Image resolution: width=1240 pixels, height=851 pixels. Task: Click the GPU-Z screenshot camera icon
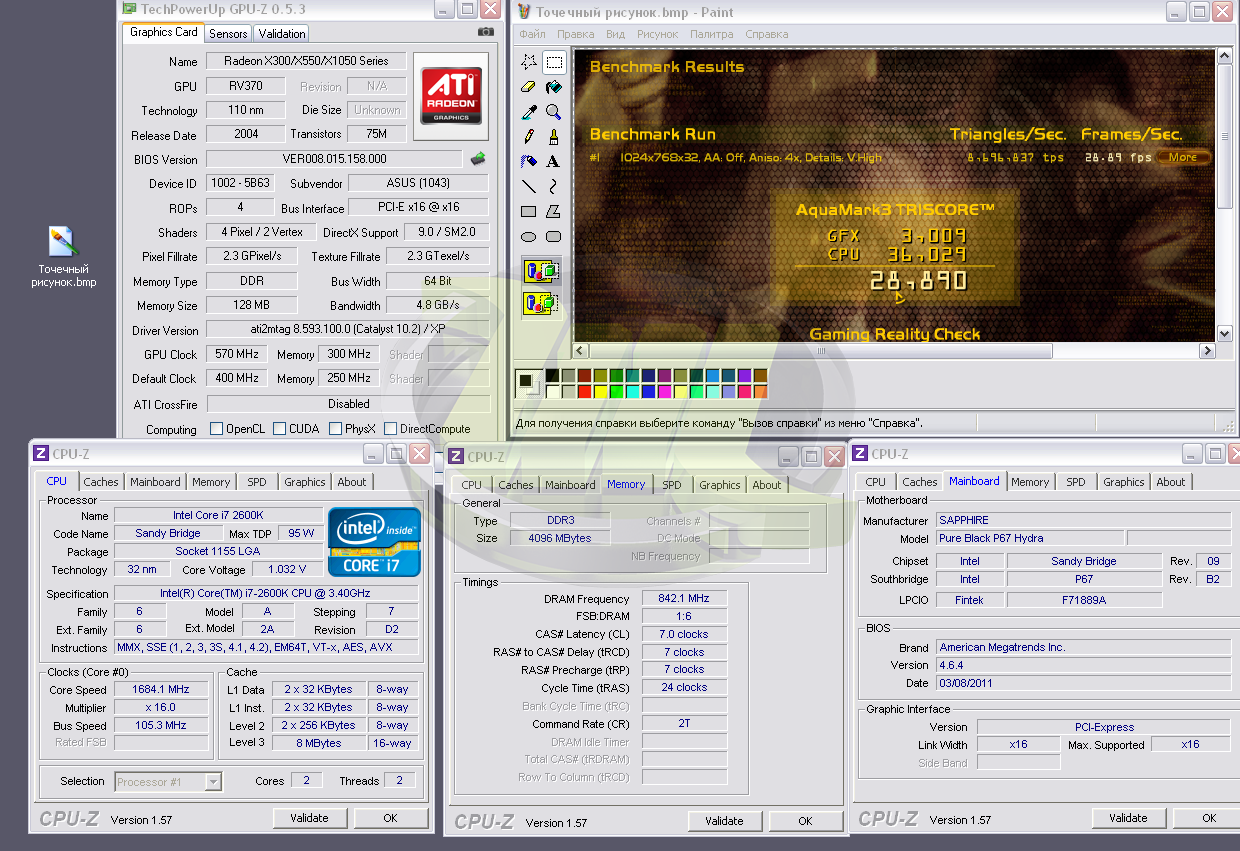click(x=485, y=32)
